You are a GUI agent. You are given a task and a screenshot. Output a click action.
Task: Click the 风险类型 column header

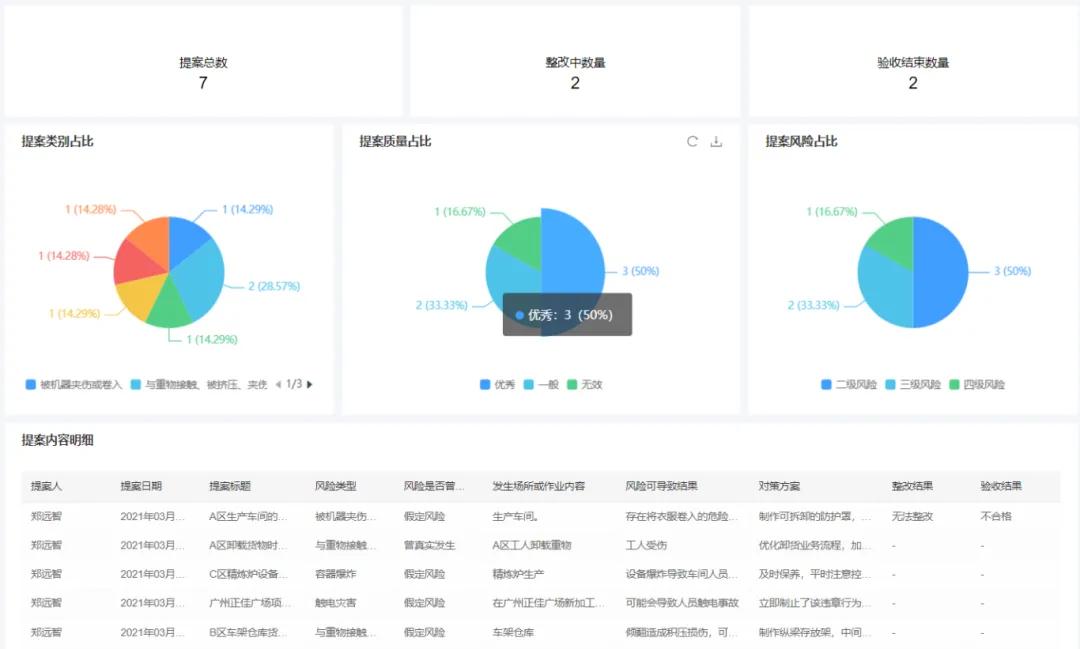335,486
